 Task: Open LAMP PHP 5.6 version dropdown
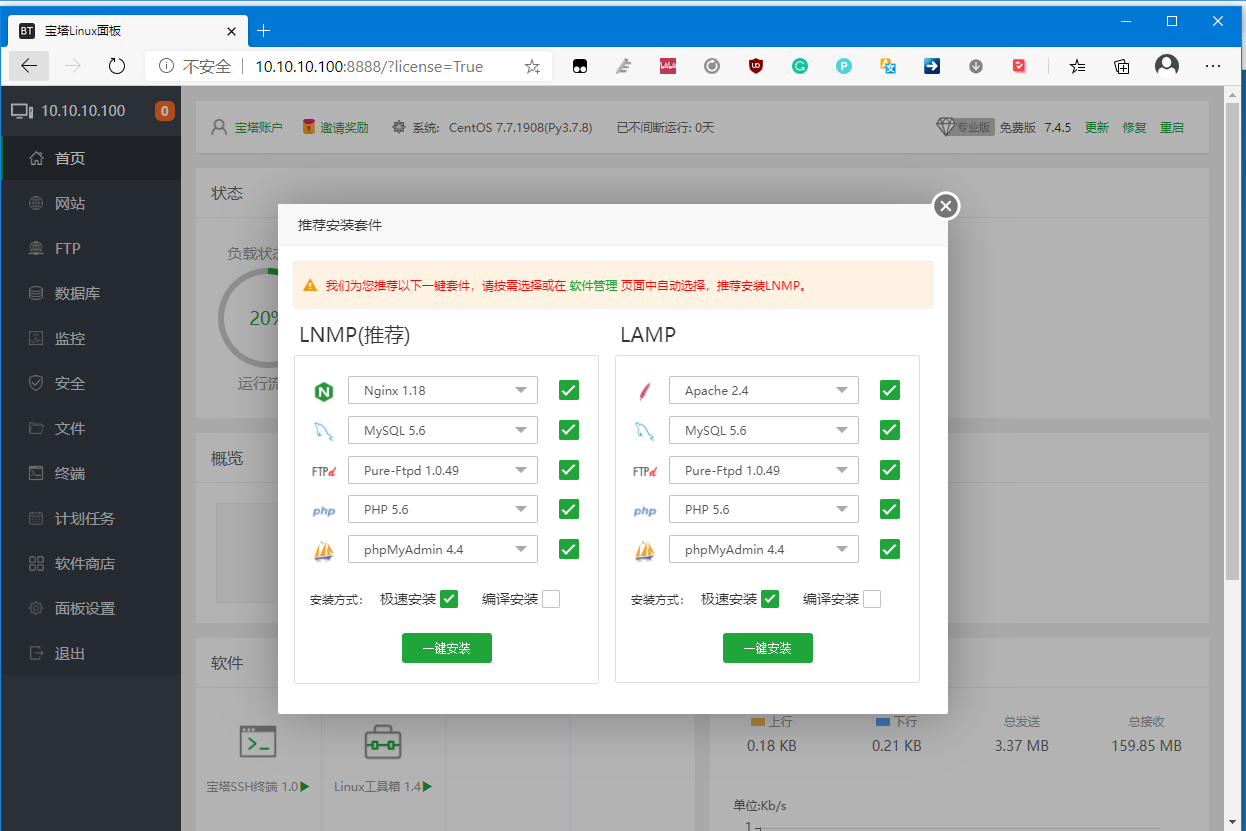[x=764, y=509]
